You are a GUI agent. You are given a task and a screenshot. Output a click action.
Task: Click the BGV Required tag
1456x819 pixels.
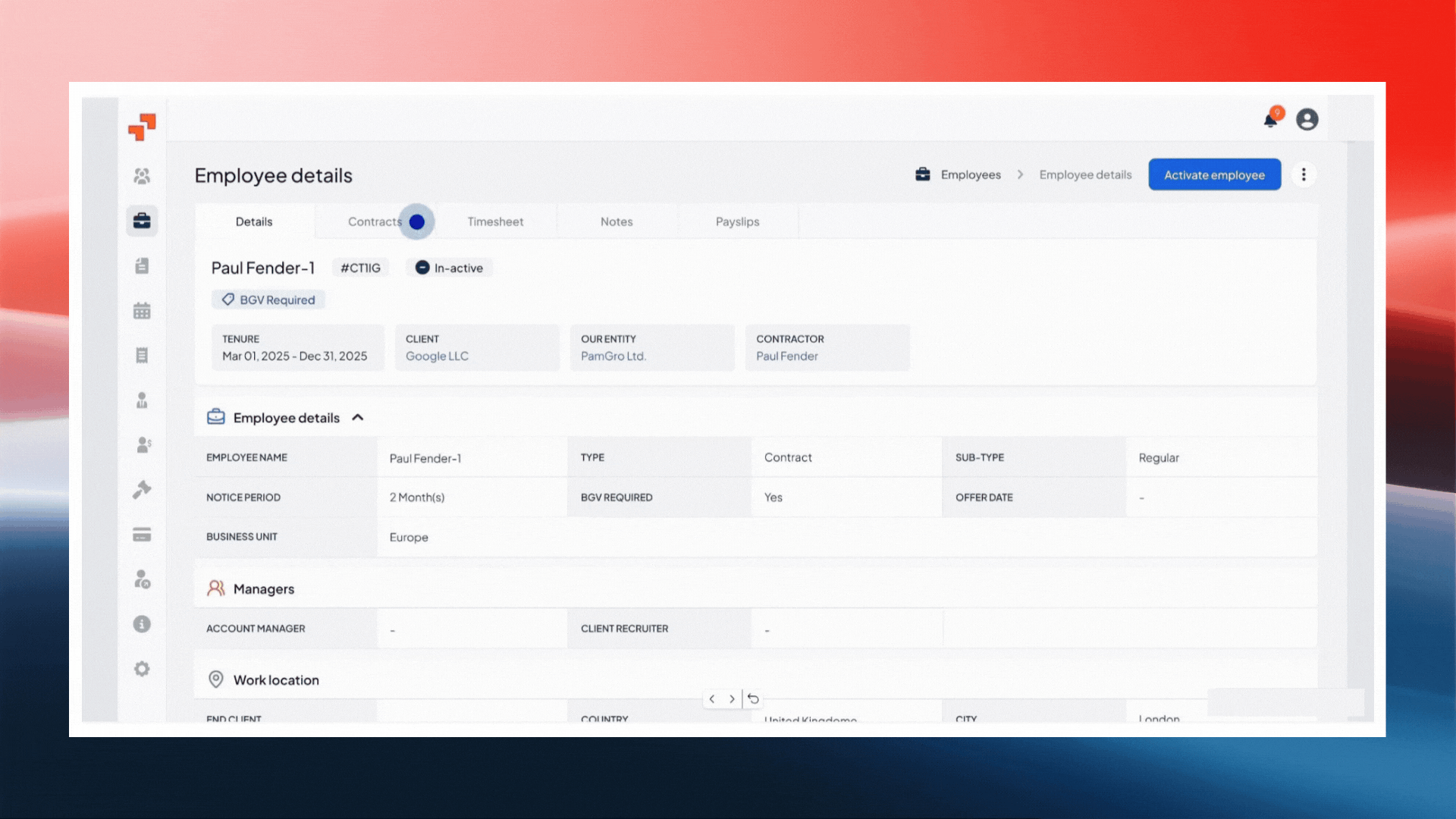[x=268, y=299]
